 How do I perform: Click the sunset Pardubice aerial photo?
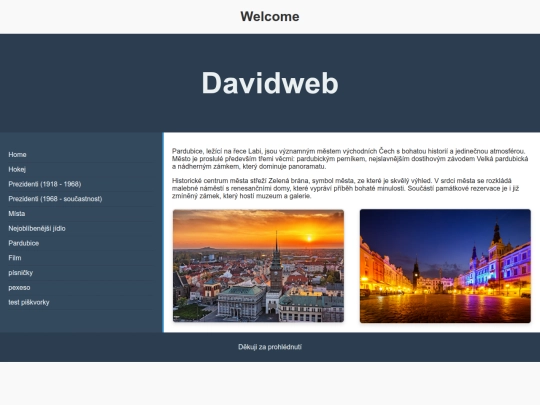coord(258,266)
